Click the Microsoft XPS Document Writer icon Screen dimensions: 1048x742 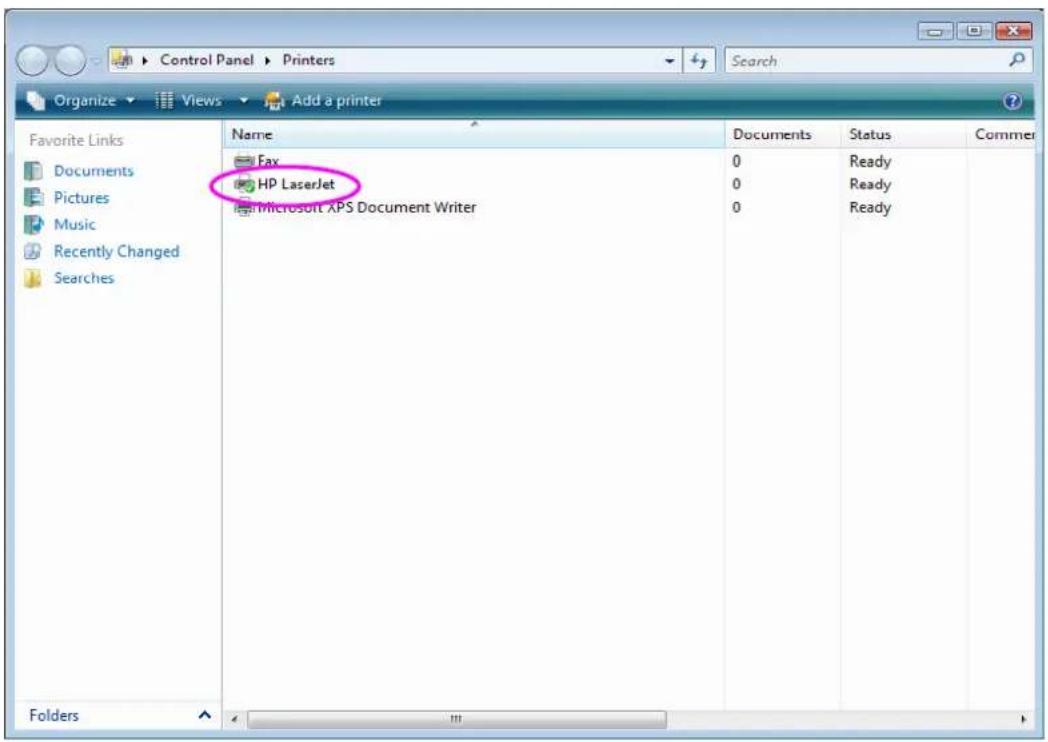coord(244,208)
